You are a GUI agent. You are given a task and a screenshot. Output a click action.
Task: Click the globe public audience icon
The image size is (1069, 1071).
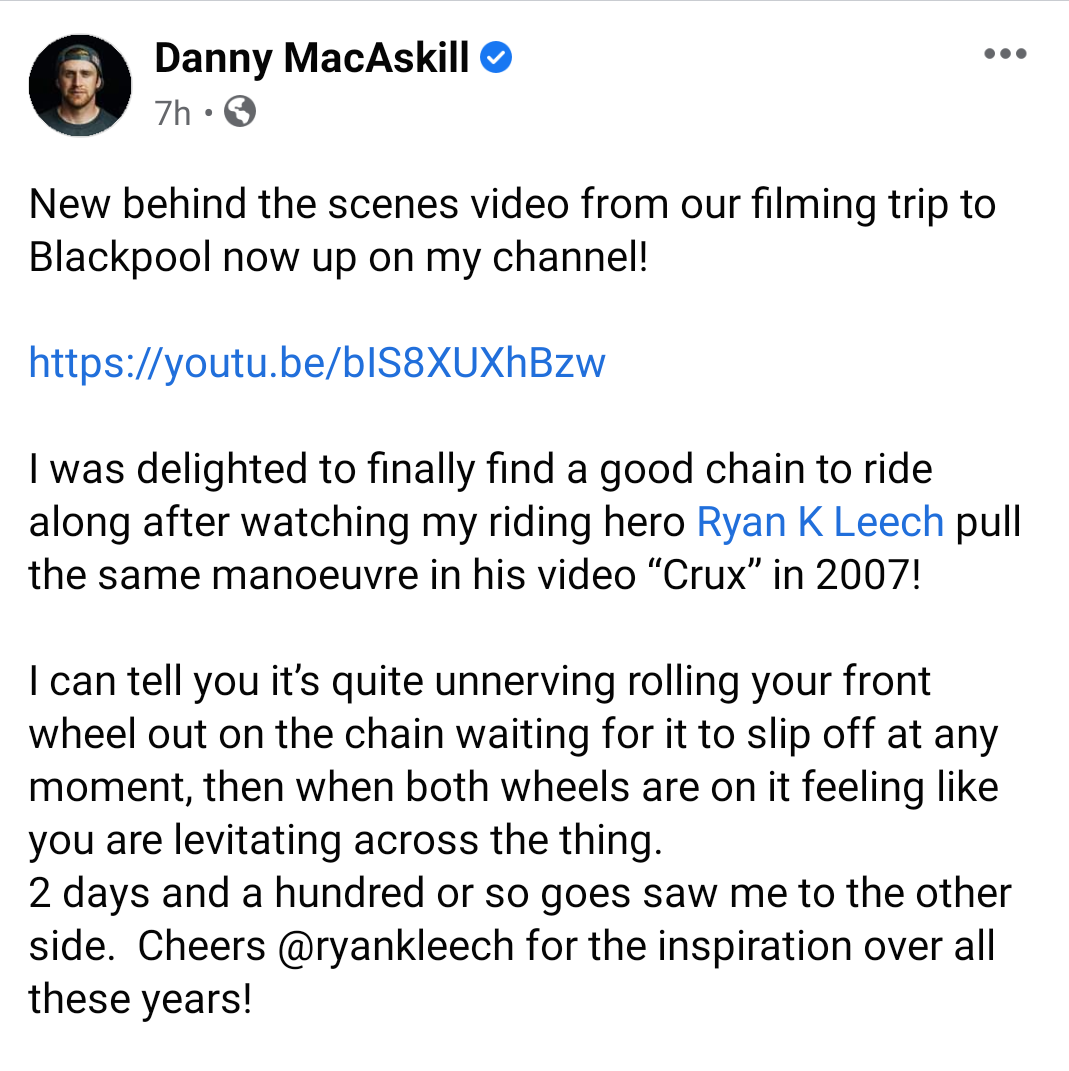click(240, 112)
